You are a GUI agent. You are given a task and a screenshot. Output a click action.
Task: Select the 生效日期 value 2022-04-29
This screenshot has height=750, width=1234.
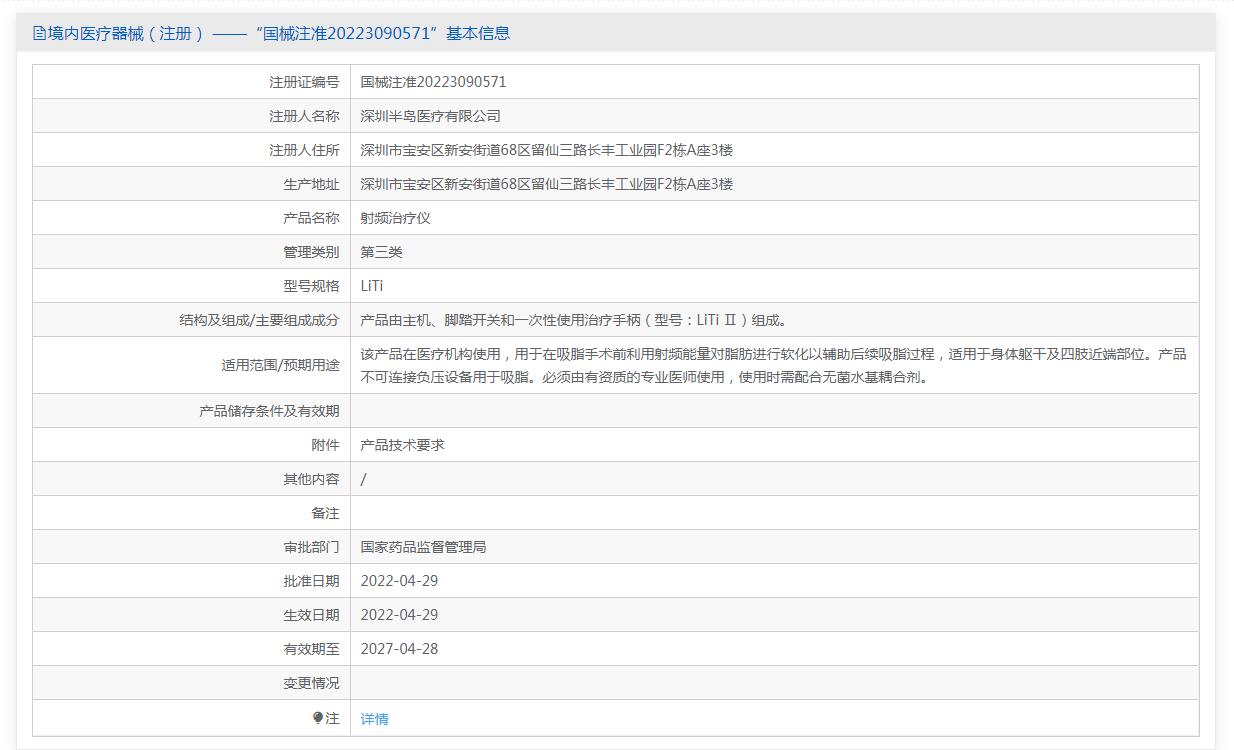coord(399,615)
